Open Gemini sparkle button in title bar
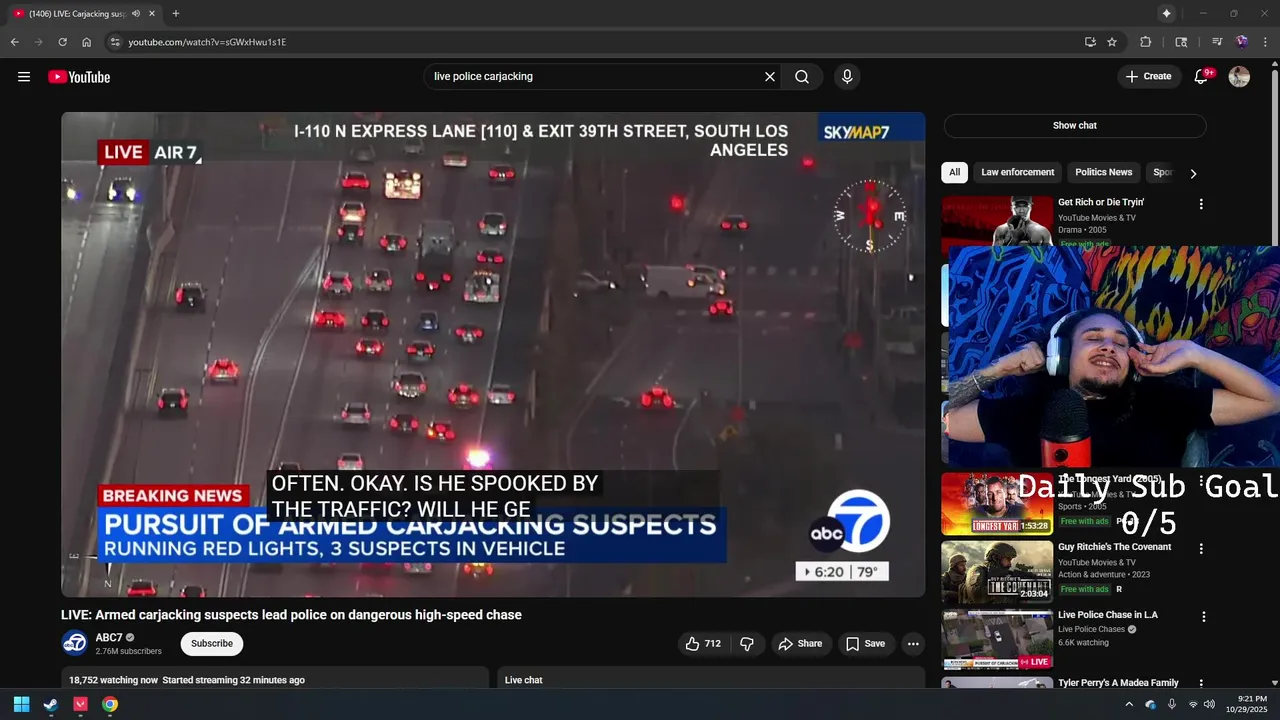1280x720 pixels. [1166, 14]
